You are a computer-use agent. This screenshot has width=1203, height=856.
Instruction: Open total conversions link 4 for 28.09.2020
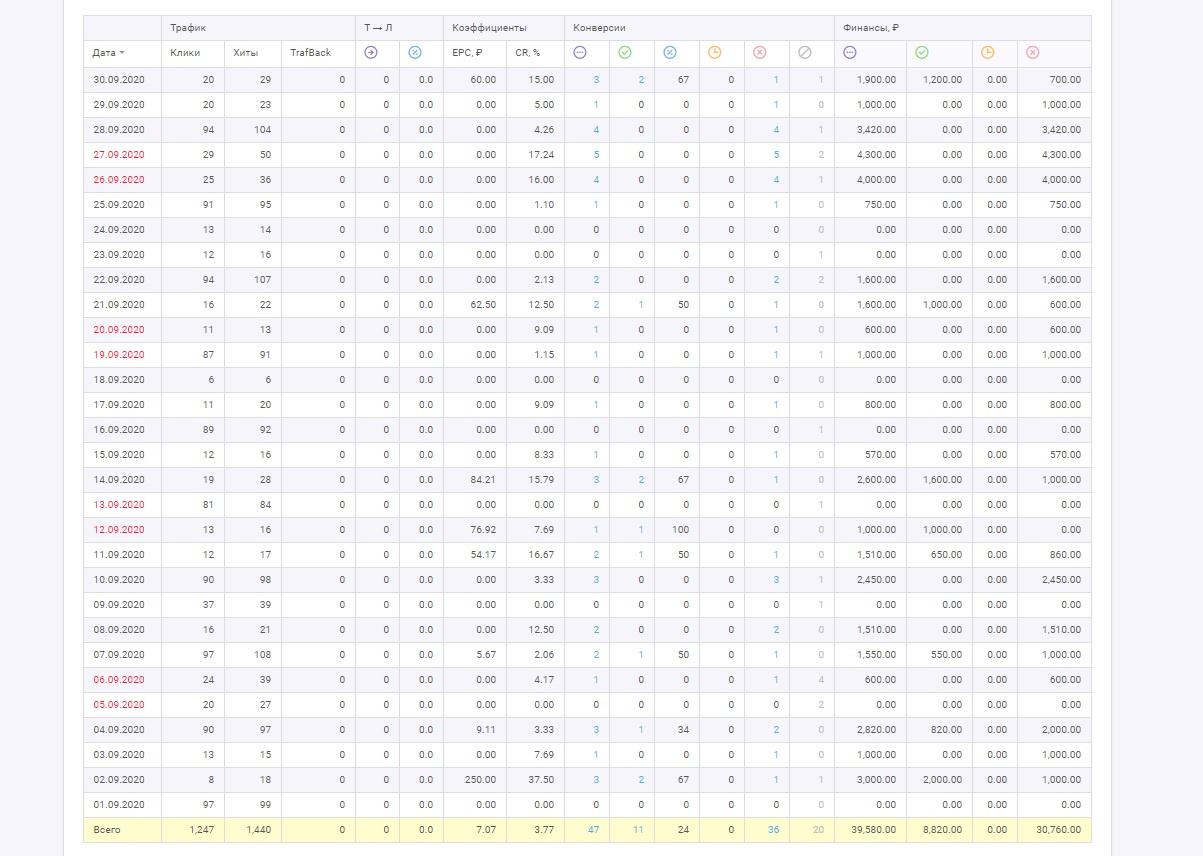click(x=596, y=129)
